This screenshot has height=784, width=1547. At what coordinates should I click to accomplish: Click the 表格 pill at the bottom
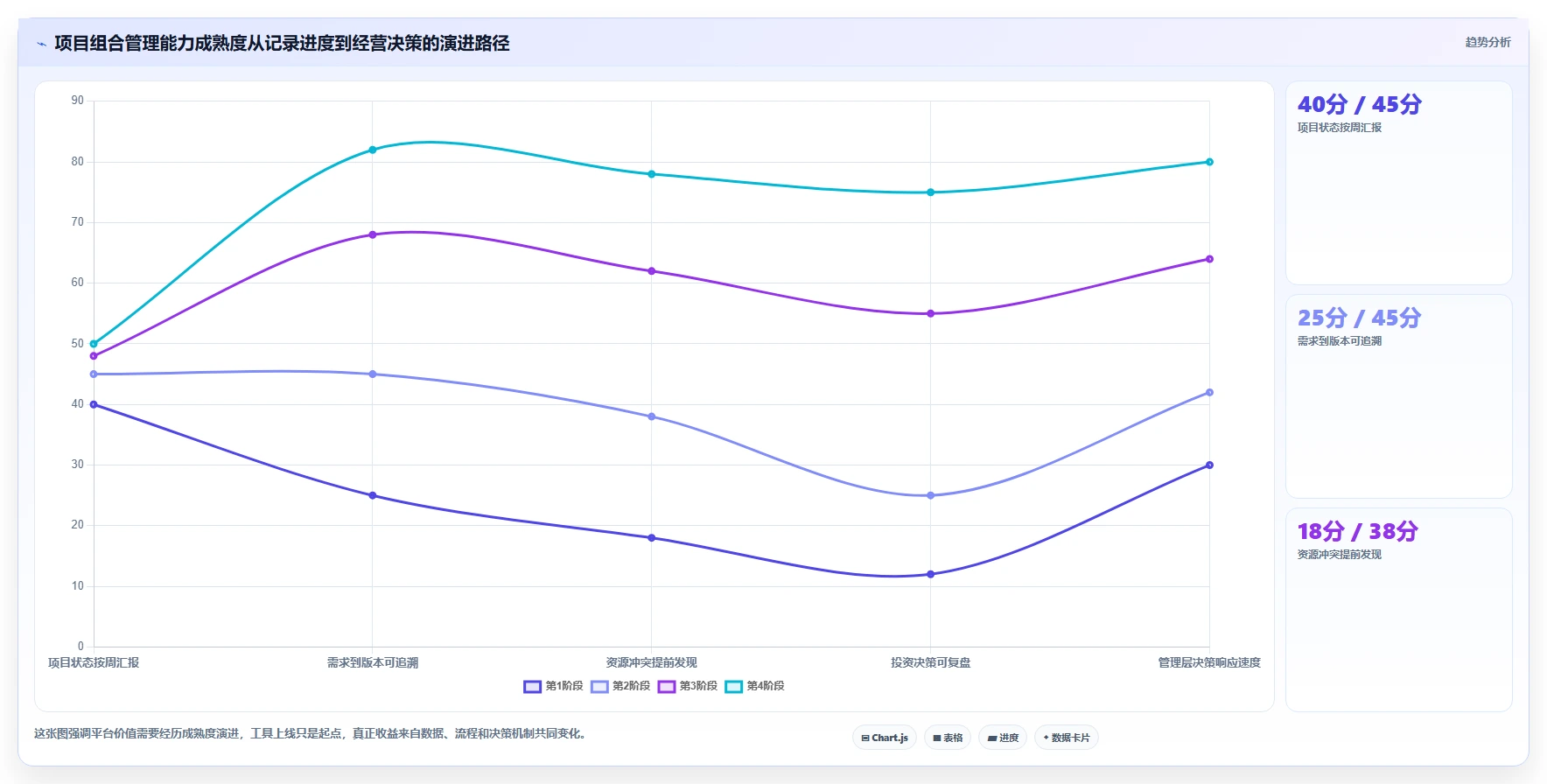(948, 738)
